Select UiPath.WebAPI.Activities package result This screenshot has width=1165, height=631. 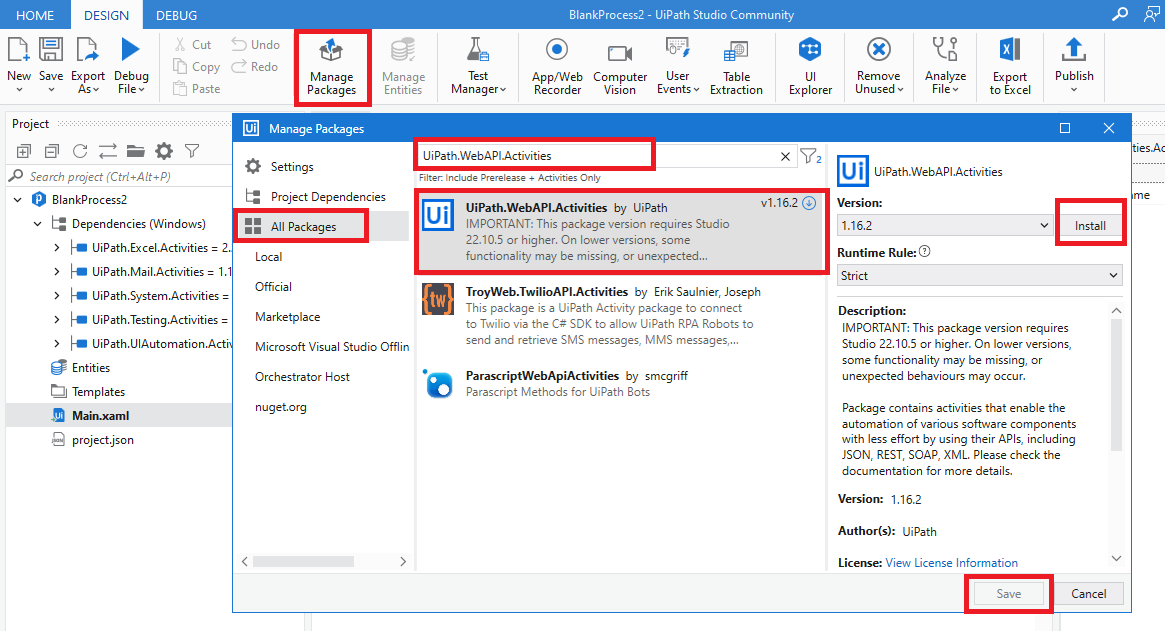tap(621, 231)
